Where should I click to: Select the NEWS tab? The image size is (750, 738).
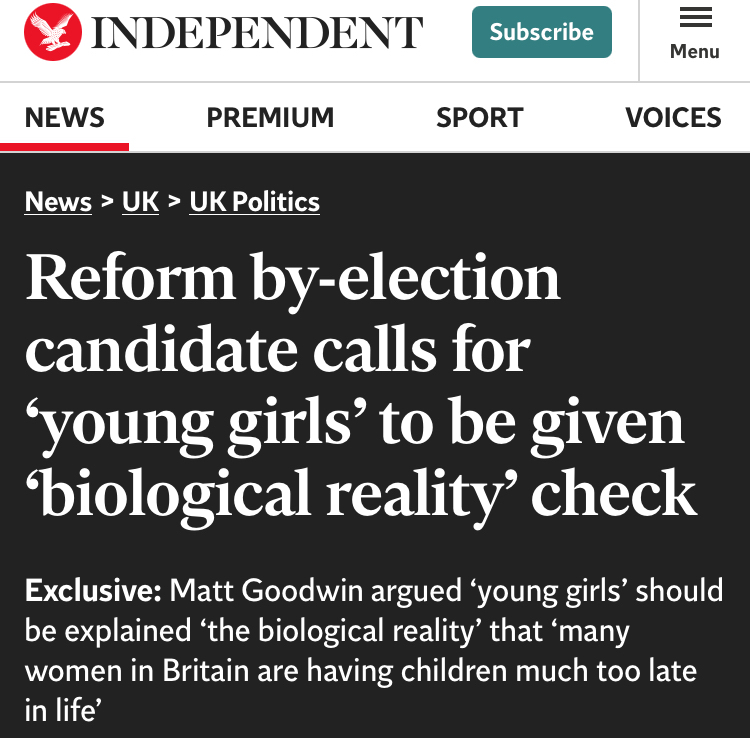coord(64,118)
